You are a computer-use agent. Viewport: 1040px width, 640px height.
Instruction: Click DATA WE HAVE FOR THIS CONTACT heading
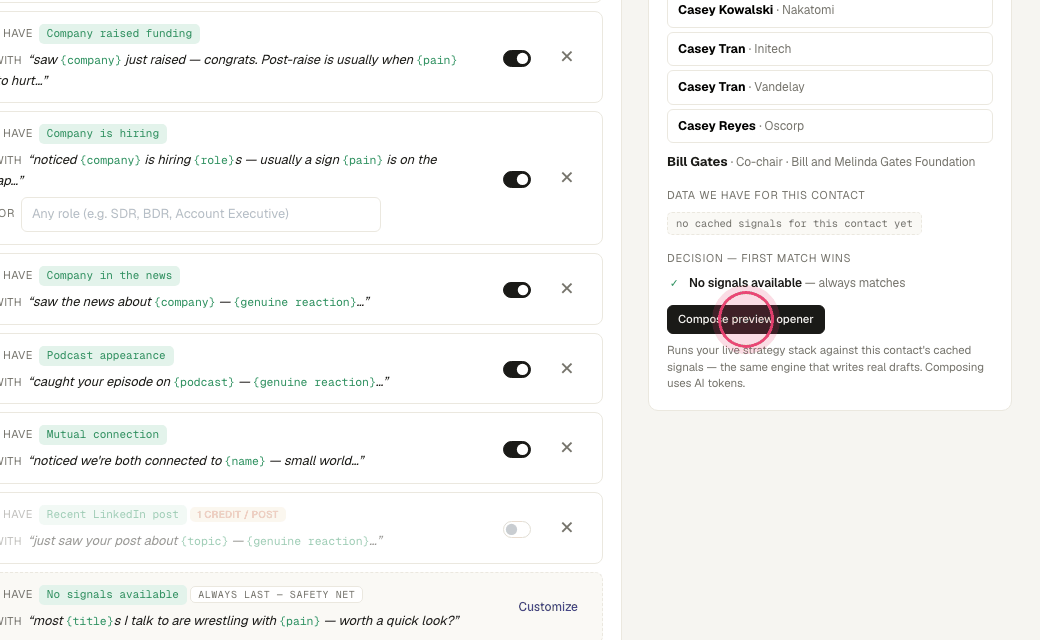(766, 196)
